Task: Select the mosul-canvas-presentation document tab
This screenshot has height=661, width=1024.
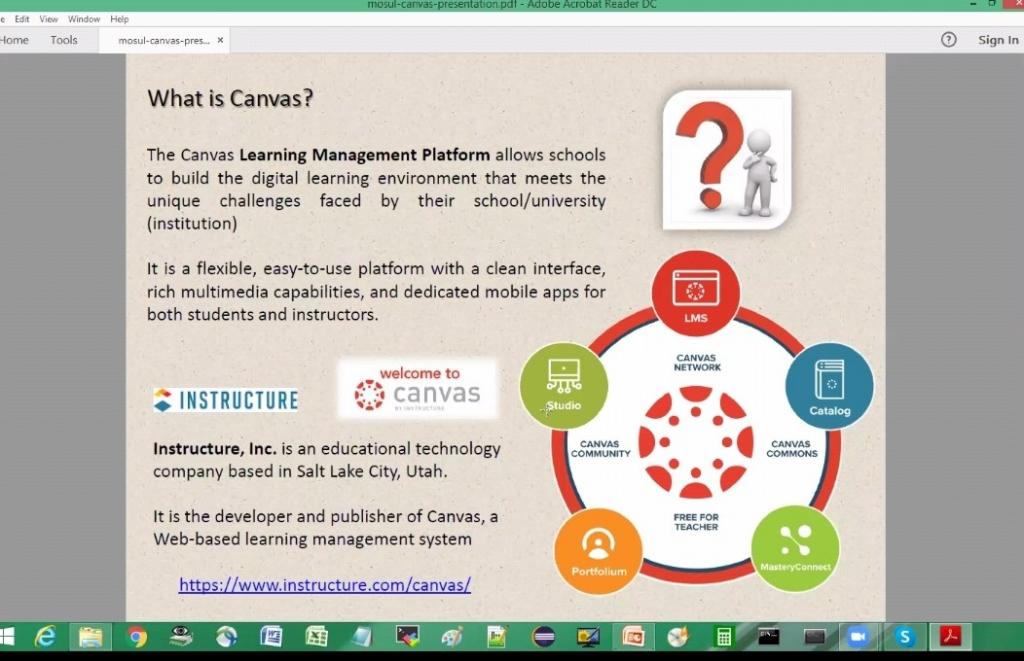Action: pos(163,41)
